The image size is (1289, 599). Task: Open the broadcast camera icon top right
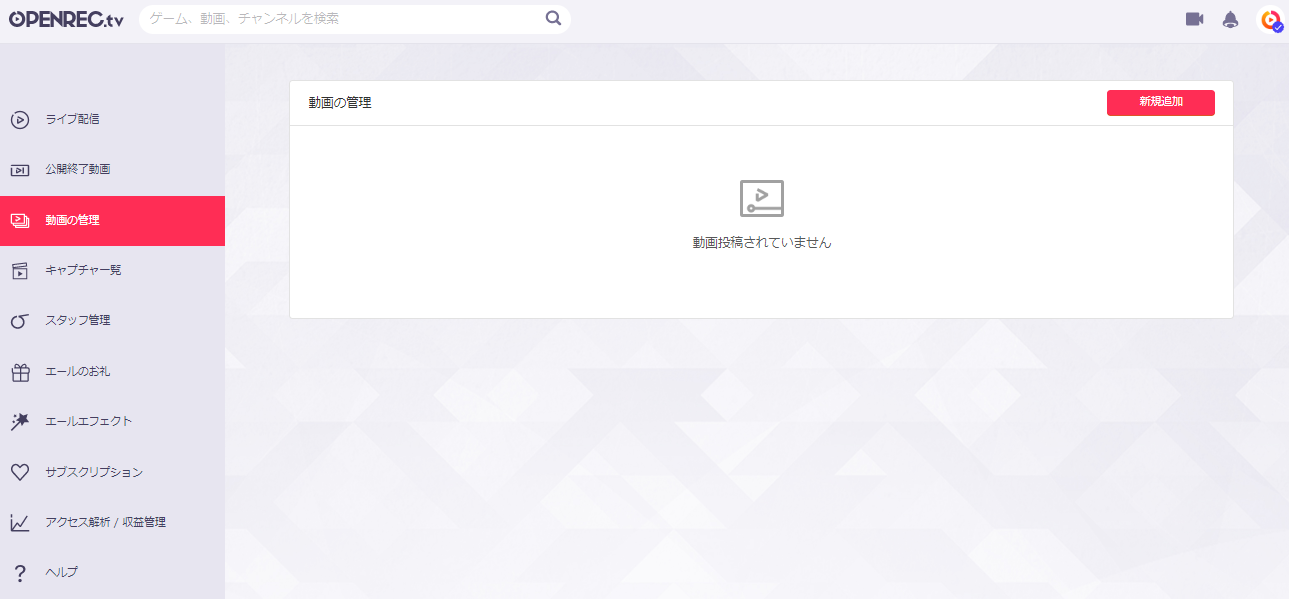pos(1193,18)
